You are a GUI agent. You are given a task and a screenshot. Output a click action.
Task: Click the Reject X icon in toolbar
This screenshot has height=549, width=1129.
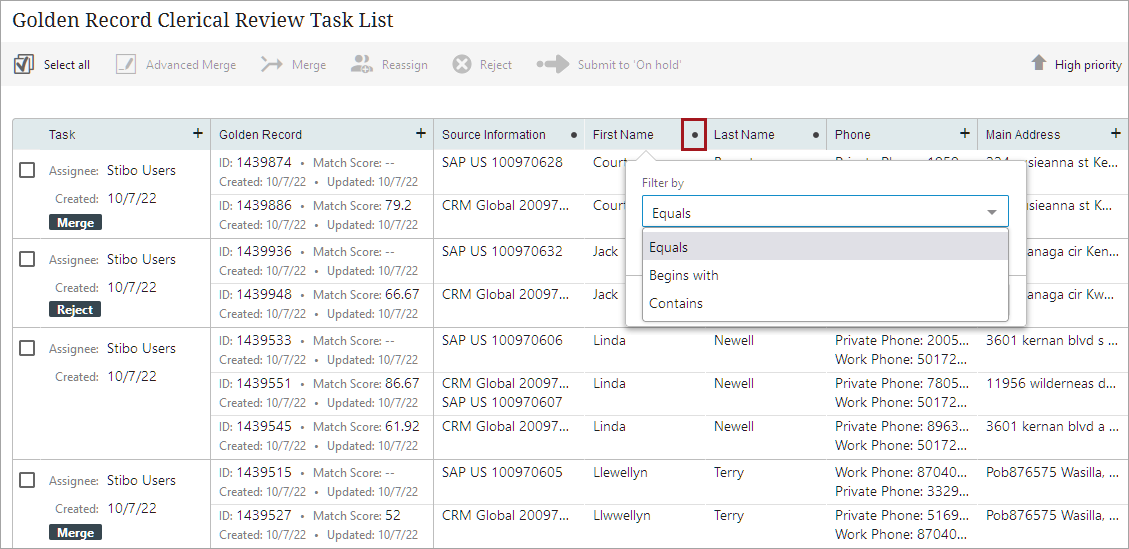(x=461, y=65)
